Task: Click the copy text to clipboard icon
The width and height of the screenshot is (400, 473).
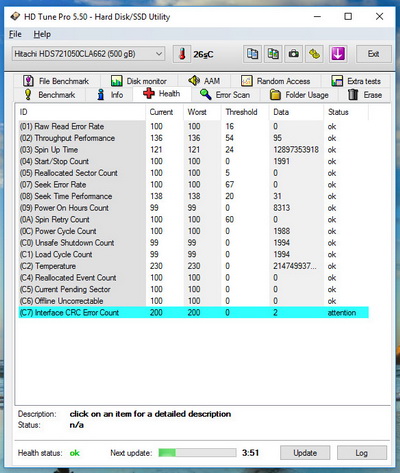Action: click(252, 54)
